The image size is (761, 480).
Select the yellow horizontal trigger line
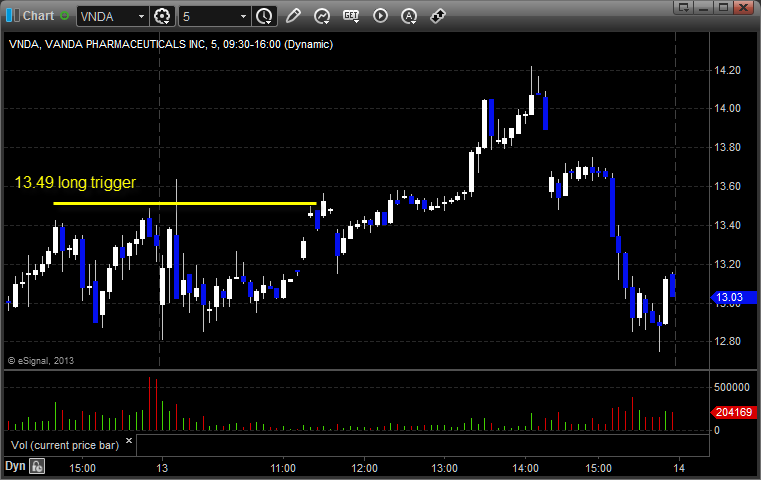185,203
